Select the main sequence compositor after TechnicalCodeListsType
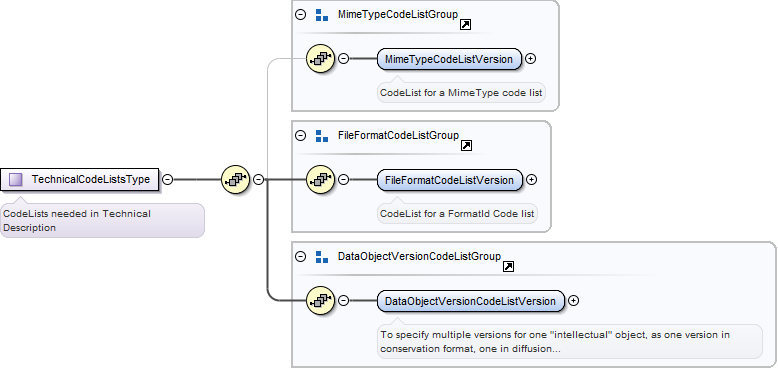778x369 pixels. 236,179
